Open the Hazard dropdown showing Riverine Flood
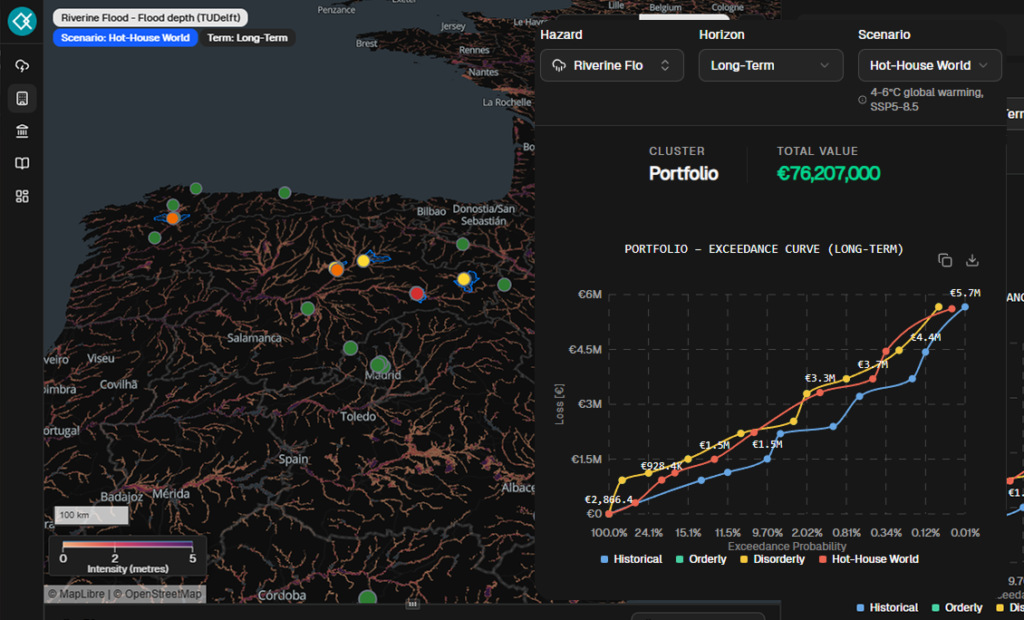 pyautogui.click(x=613, y=65)
